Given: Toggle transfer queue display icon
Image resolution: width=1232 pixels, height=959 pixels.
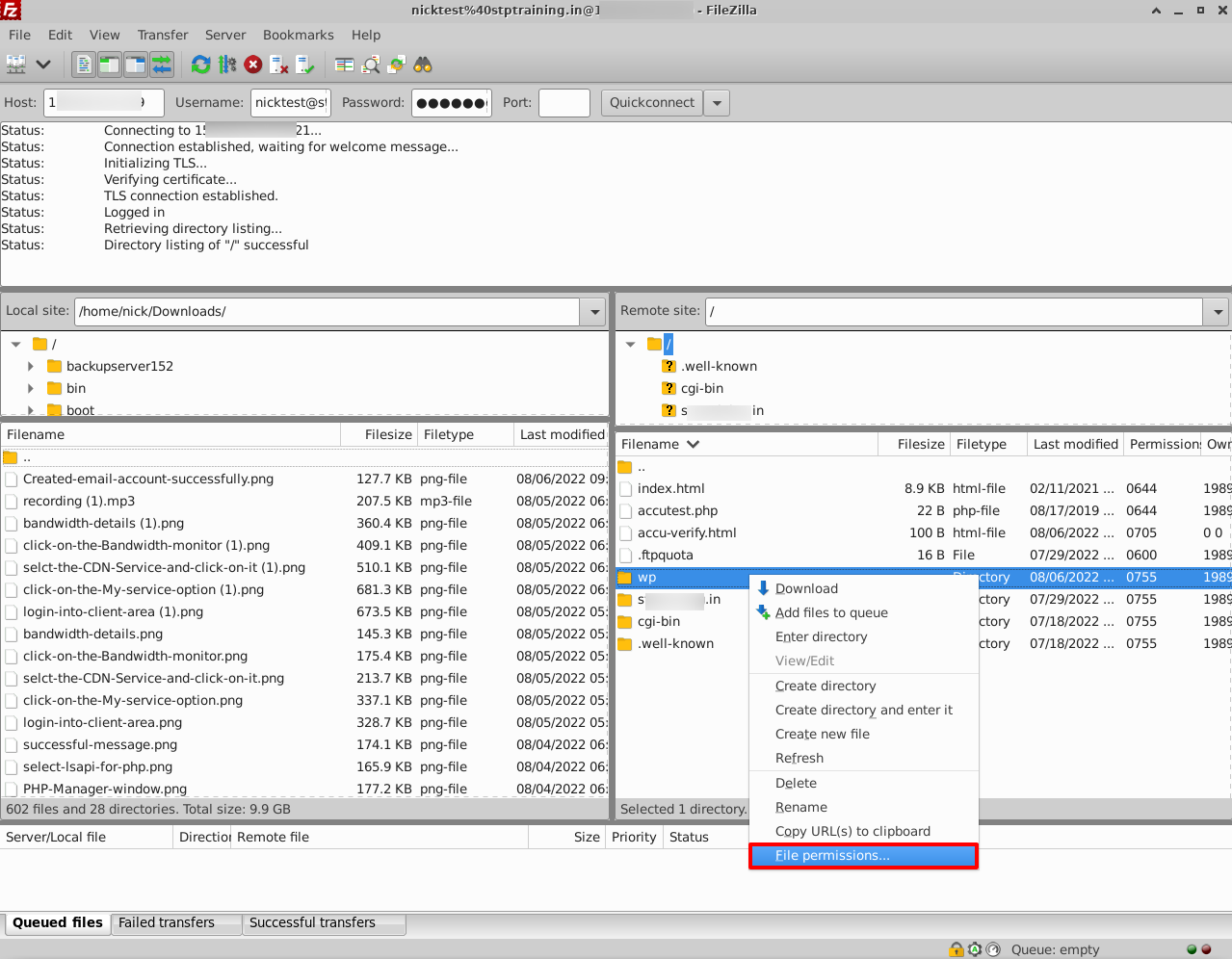Looking at the screenshot, I should [162, 65].
